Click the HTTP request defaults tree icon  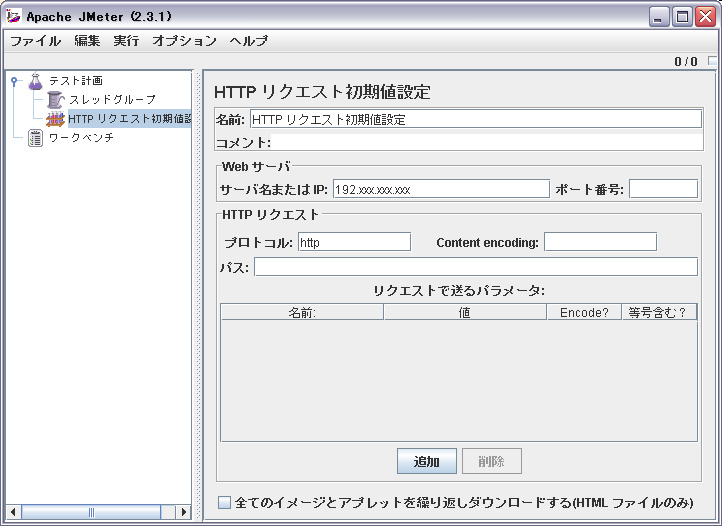[x=55, y=119]
